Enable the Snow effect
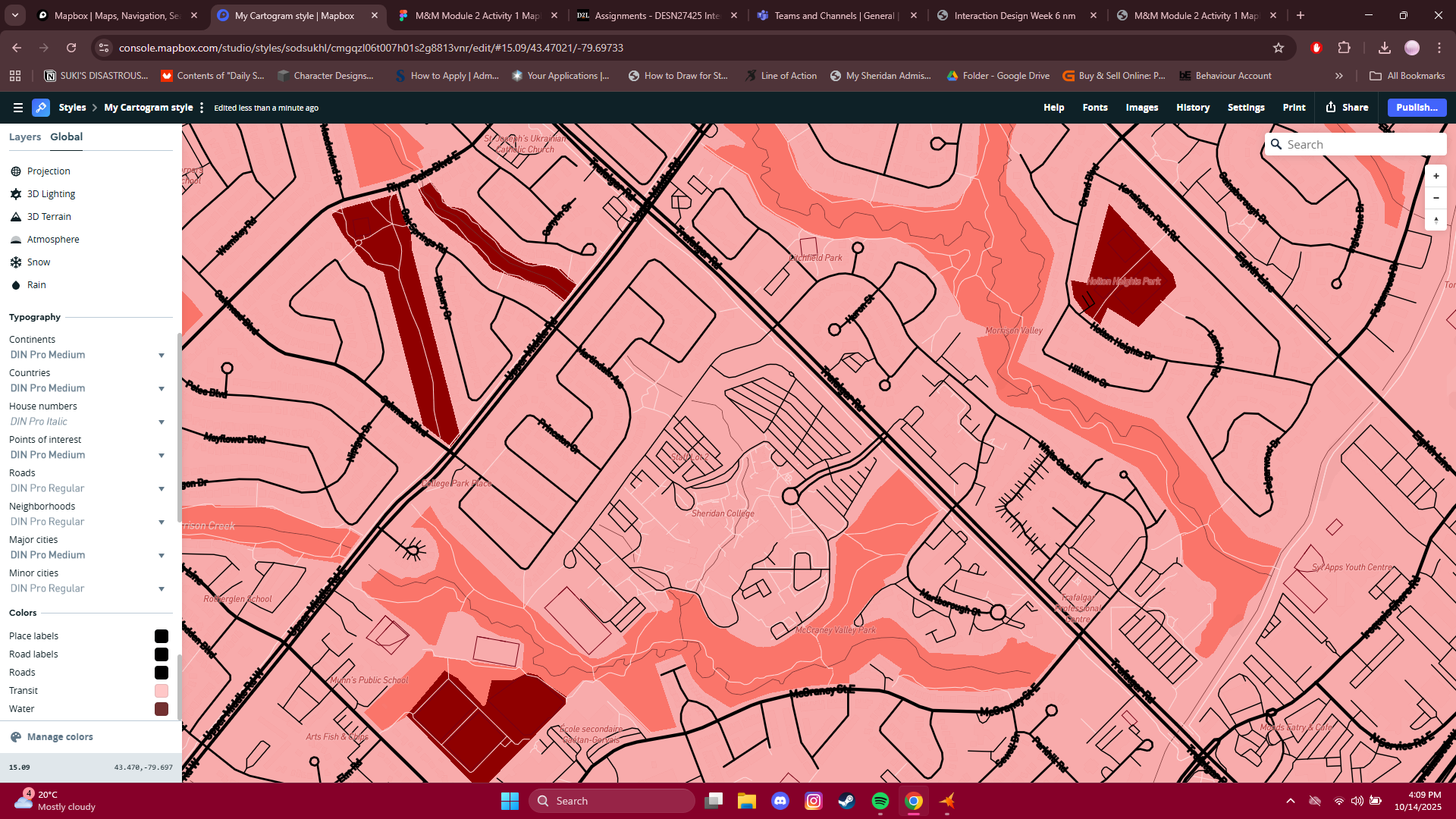Viewport: 1456px width, 819px height. click(38, 262)
